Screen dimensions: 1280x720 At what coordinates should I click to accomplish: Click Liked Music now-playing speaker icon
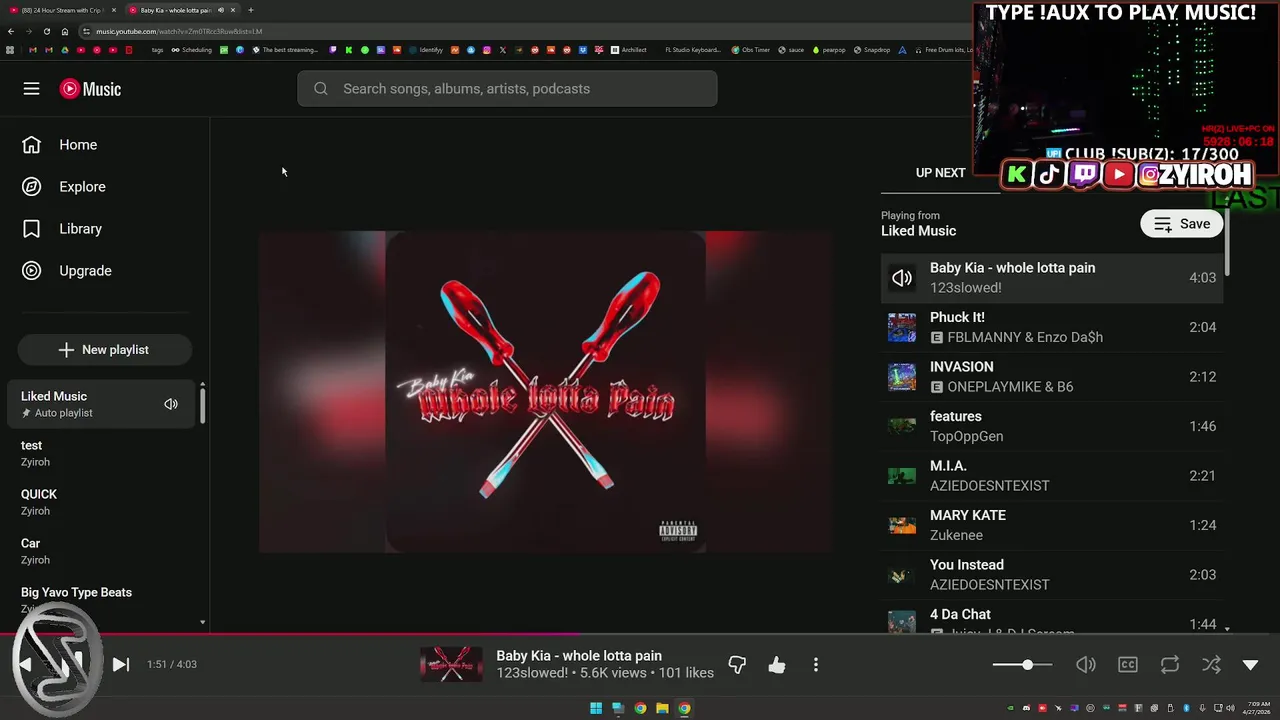coord(171,404)
